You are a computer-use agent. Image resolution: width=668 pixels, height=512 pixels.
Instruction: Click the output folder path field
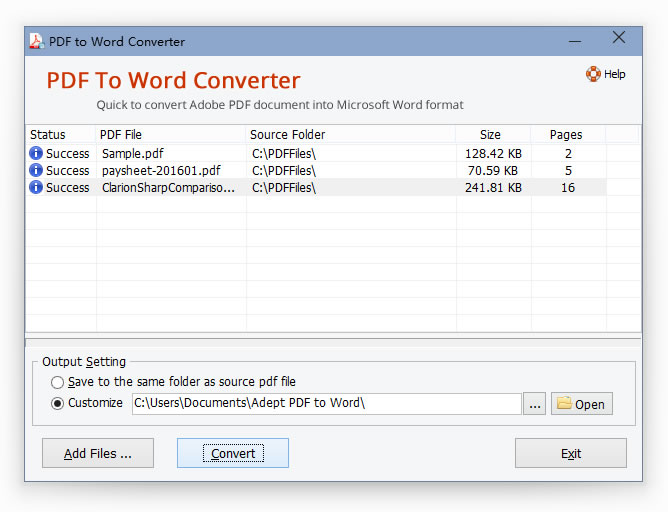pyautogui.click(x=325, y=404)
